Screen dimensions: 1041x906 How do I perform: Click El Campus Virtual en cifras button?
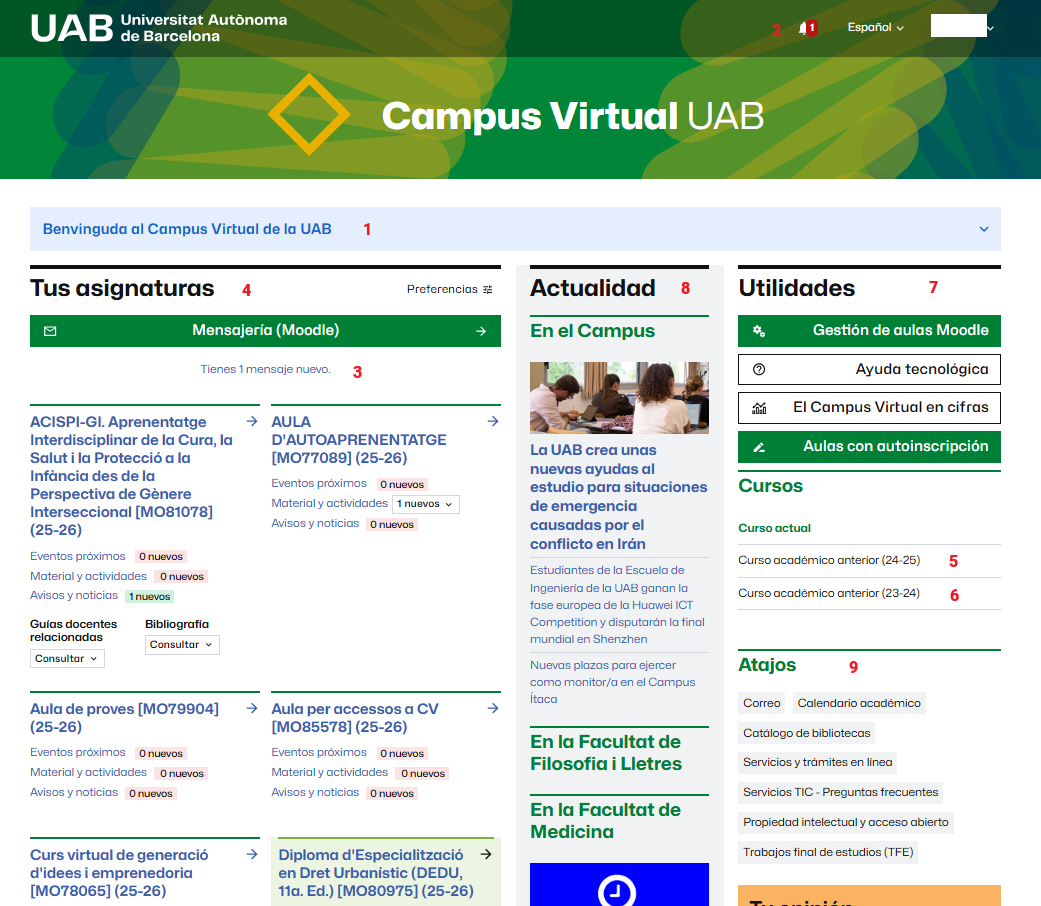tap(869, 408)
